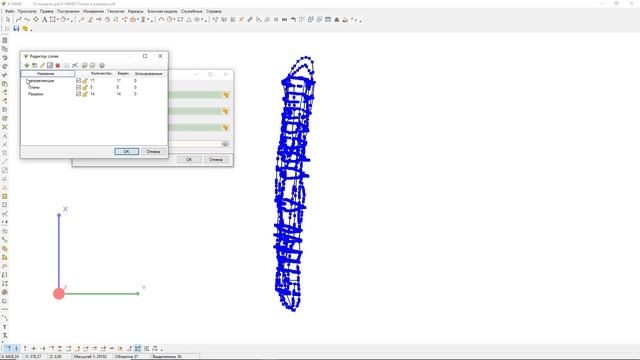Toggle the lock icon of Направляющие layer
Viewport: 640px width, 360px height.
tap(85, 81)
